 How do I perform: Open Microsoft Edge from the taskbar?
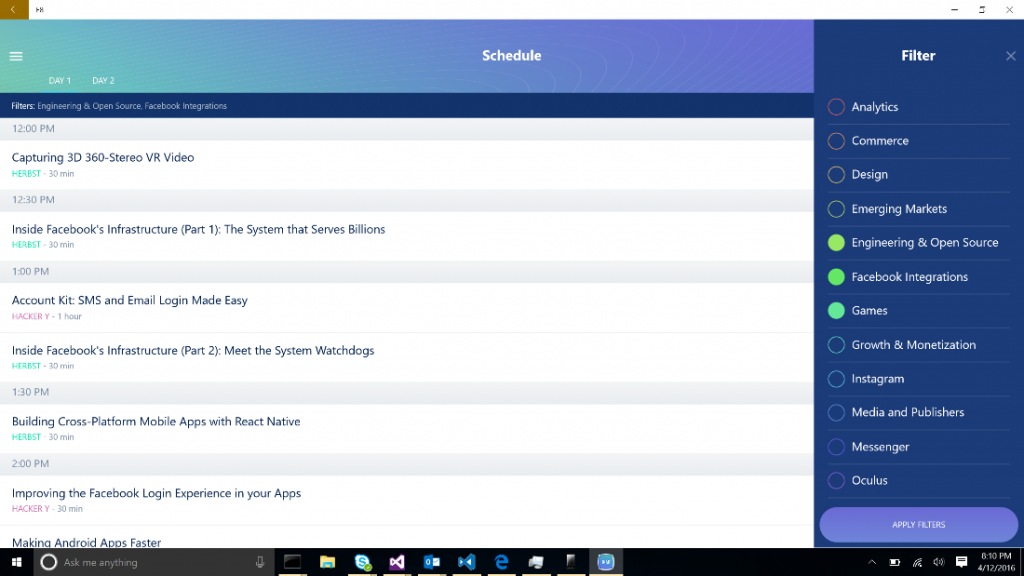(x=500, y=562)
